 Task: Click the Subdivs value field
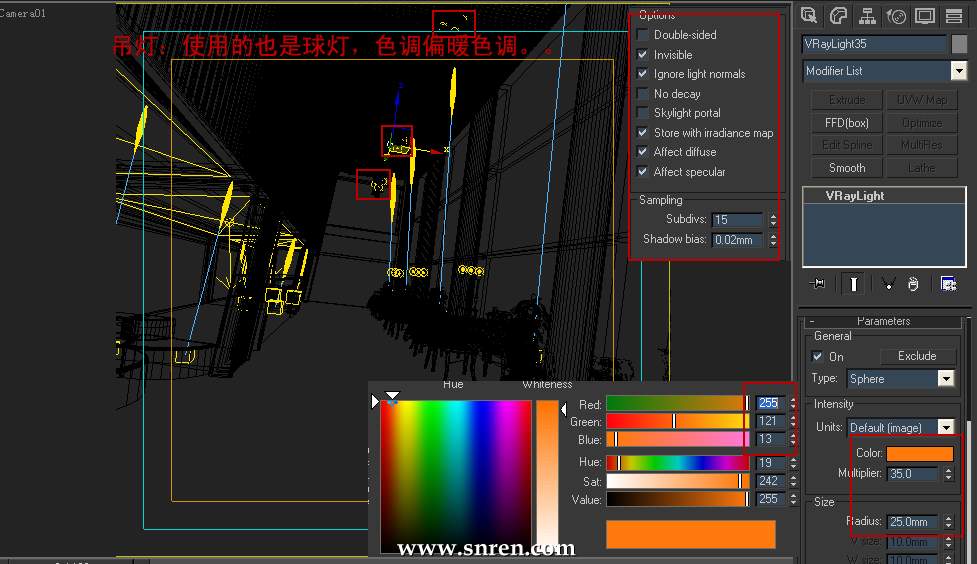(x=737, y=220)
